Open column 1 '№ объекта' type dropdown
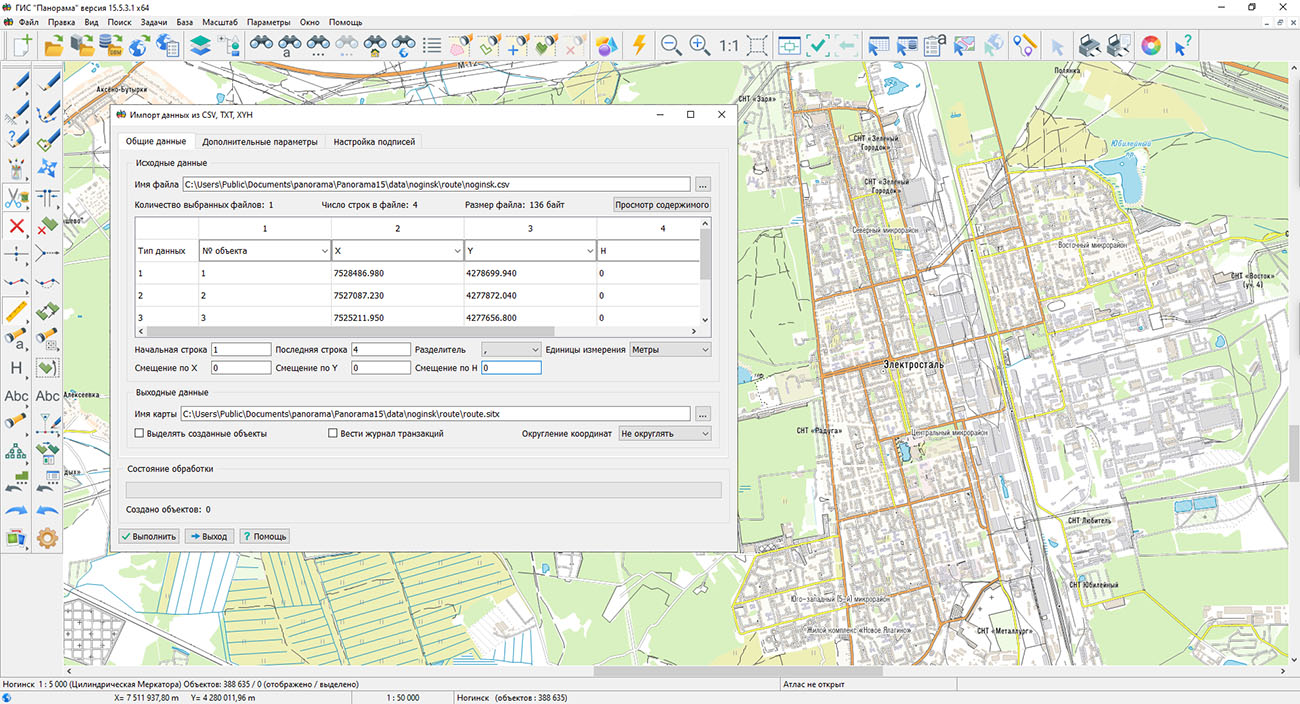Viewport: 1300px width, 704px height. click(x=264, y=251)
